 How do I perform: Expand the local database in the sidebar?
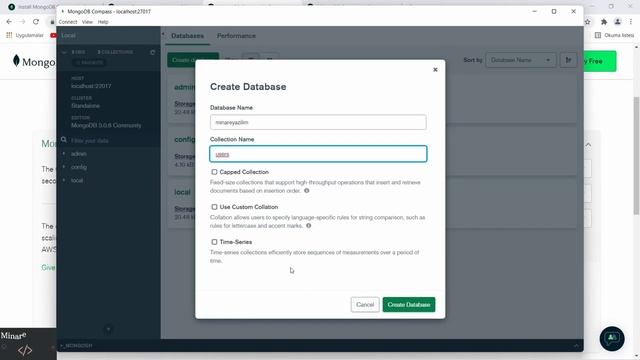pyautogui.click(x=64, y=180)
